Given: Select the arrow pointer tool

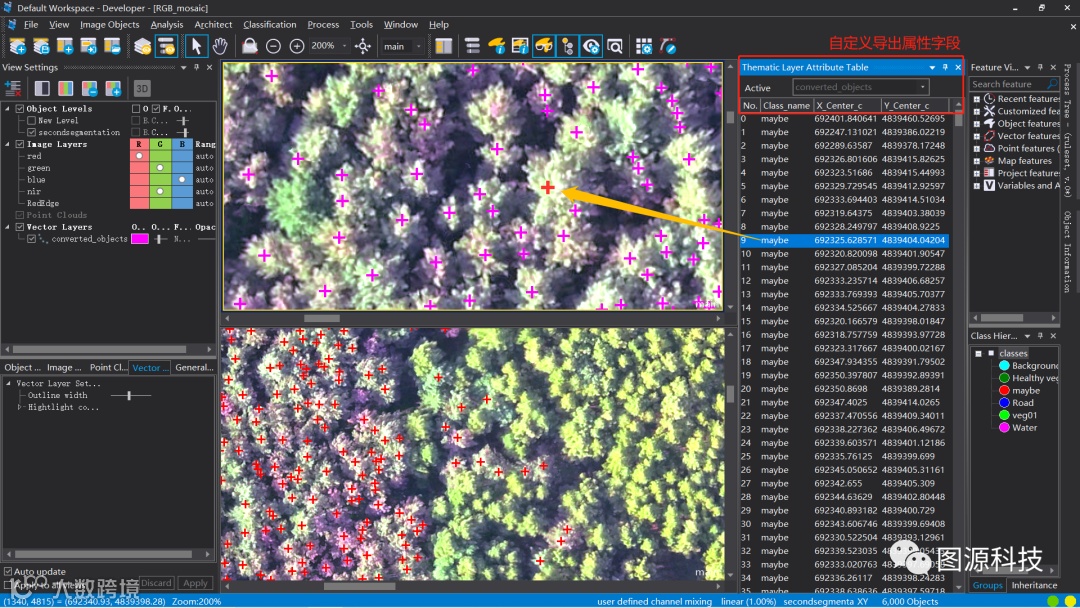Looking at the screenshot, I should tap(195, 46).
